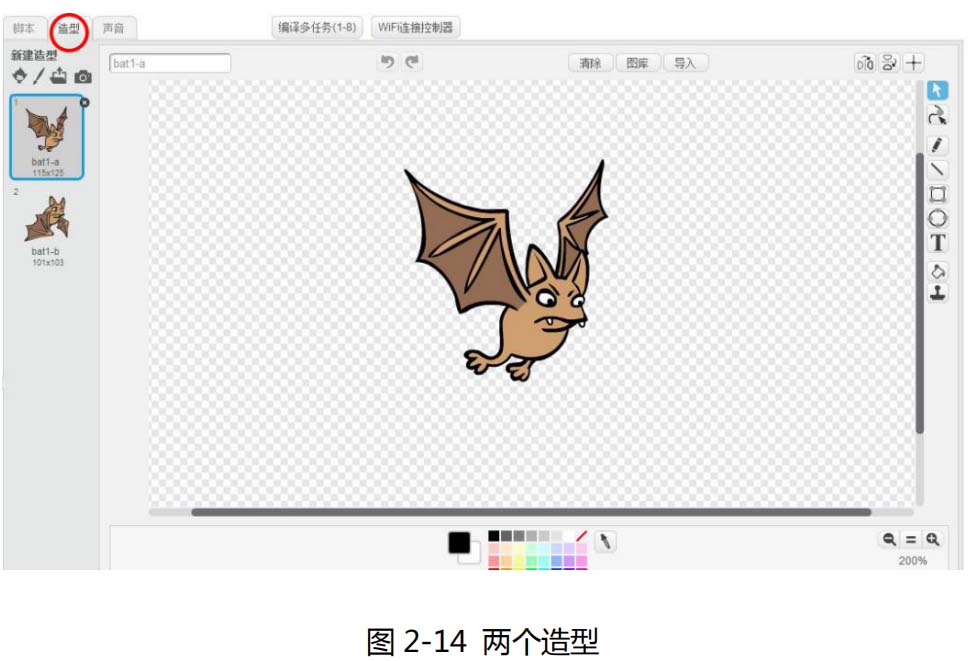
Task: Switch to the 脚本 tab
Action: 24,28
